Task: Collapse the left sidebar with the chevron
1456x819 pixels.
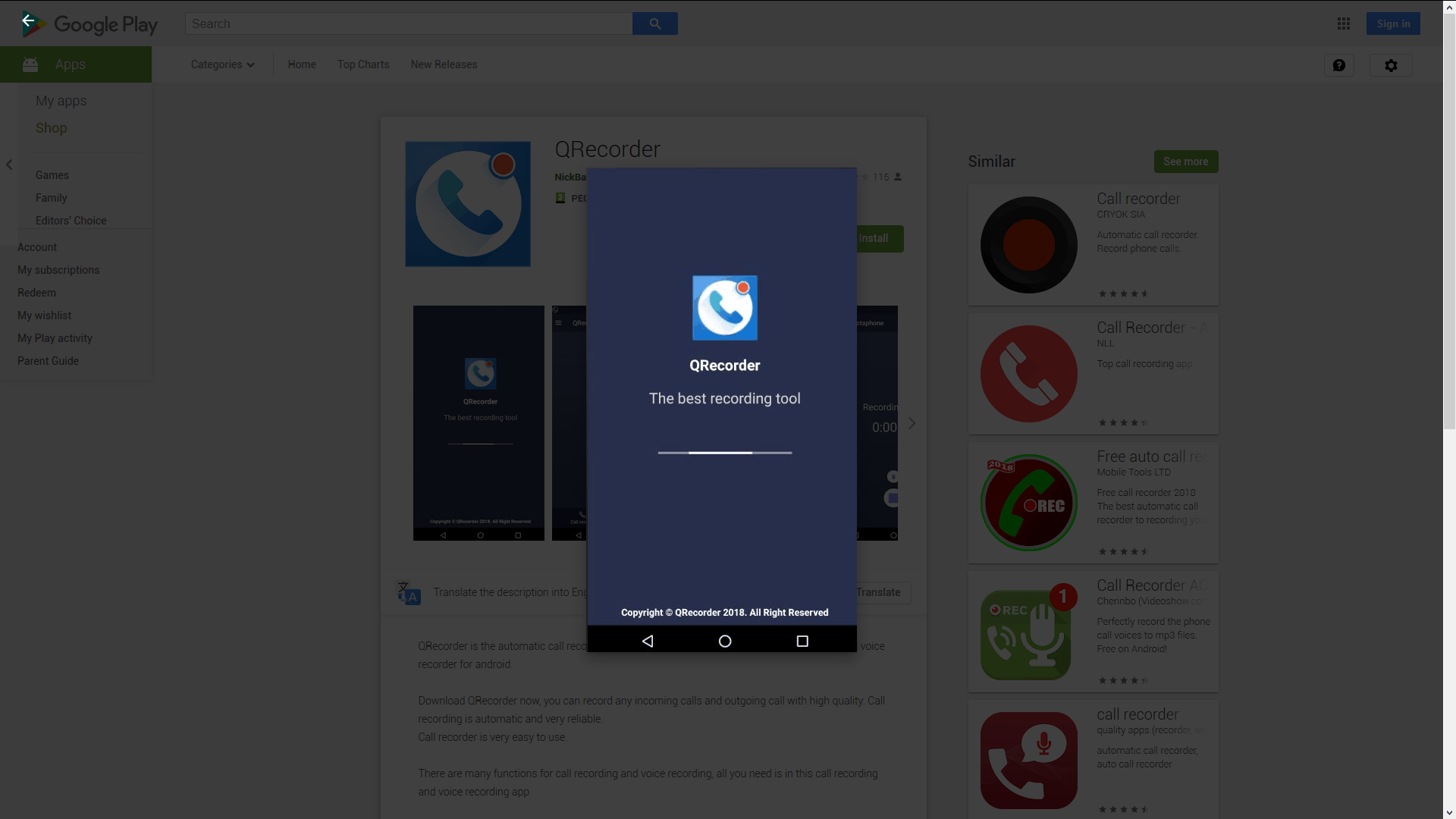Action: coord(9,165)
